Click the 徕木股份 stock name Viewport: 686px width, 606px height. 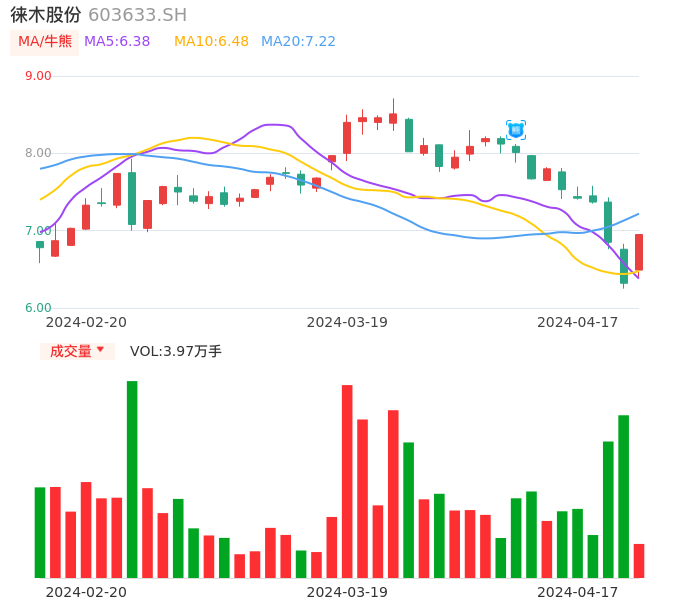pos(46,15)
